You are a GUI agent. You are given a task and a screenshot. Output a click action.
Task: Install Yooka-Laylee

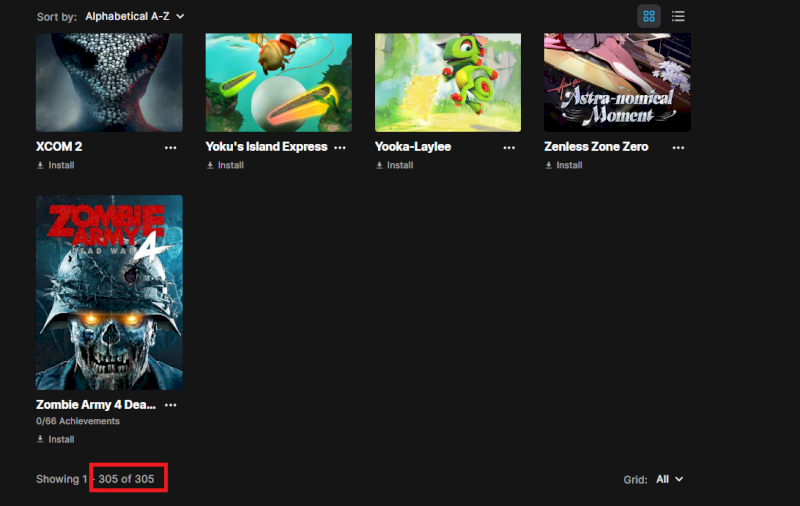point(394,165)
